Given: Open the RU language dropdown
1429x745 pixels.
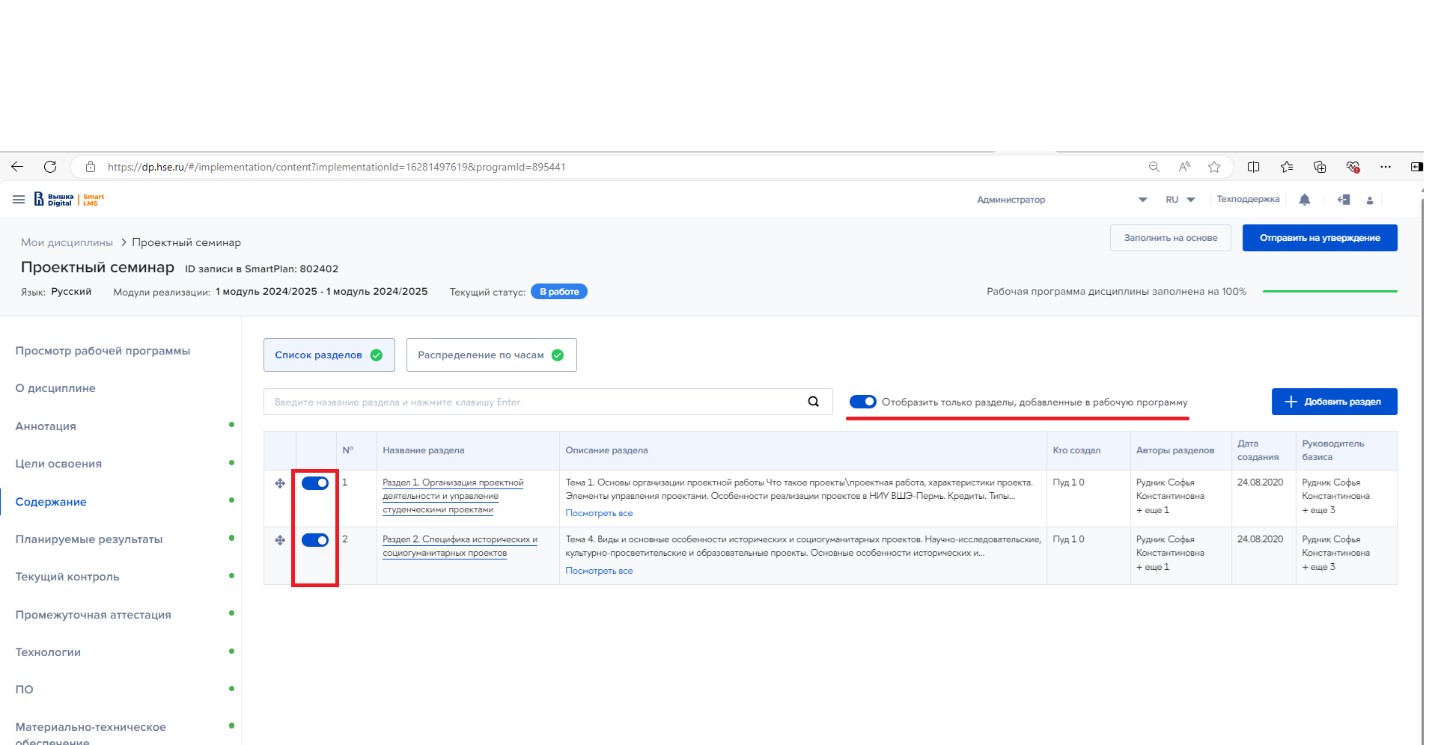Looking at the screenshot, I should 1180,200.
